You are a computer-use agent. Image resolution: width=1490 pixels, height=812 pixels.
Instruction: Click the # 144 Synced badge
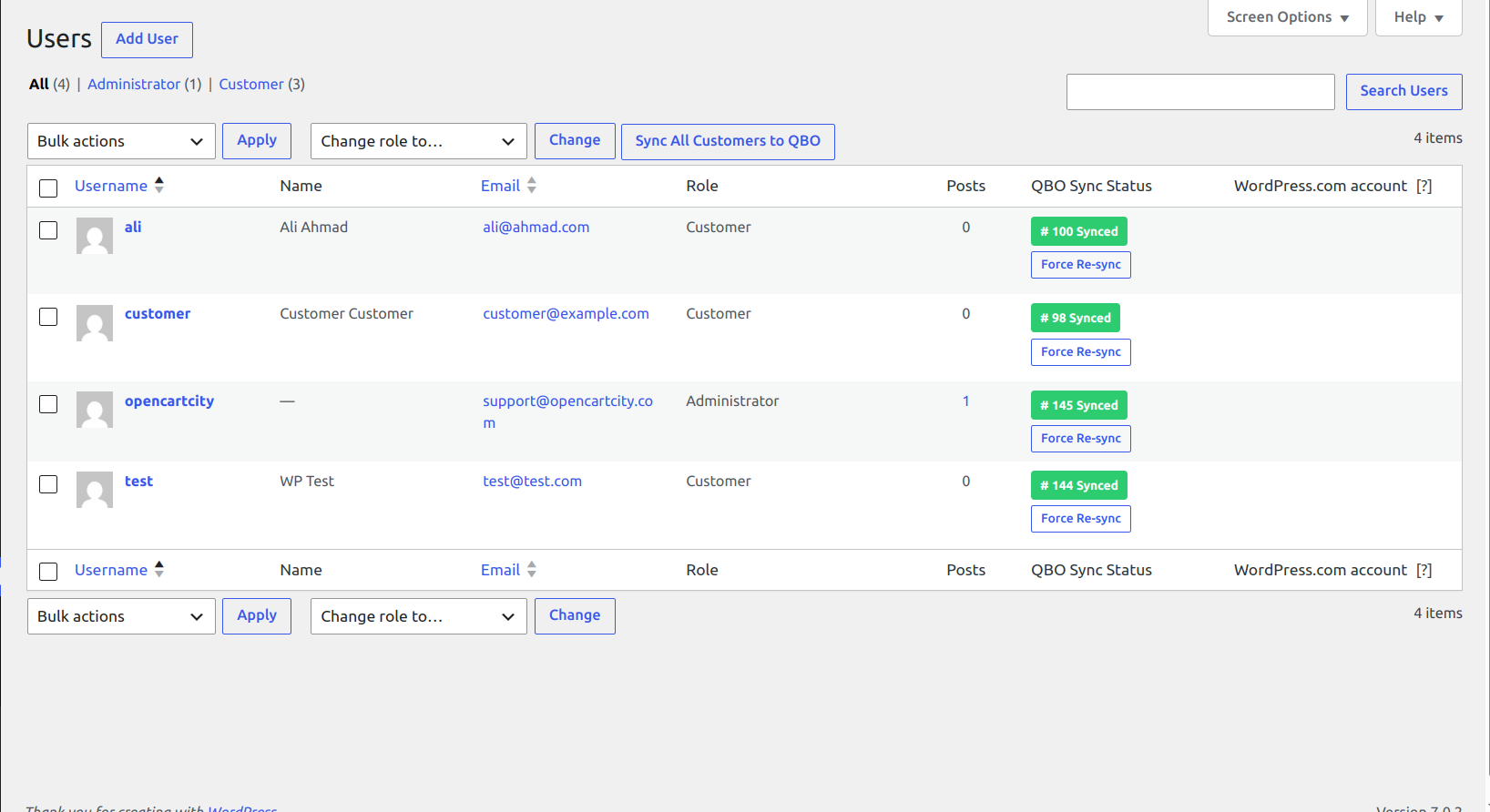[1079, 485]
